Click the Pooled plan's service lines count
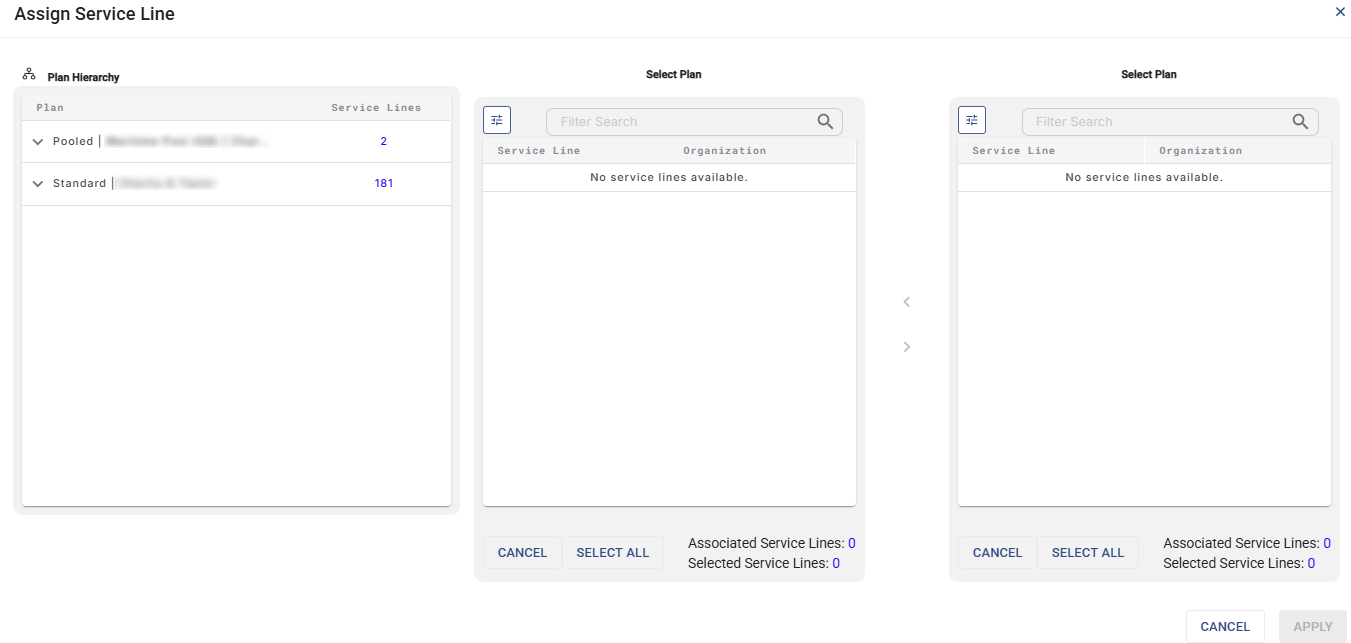Image resolution: width=1351 pixels, height=643 pixels. [x=383, y=142]
